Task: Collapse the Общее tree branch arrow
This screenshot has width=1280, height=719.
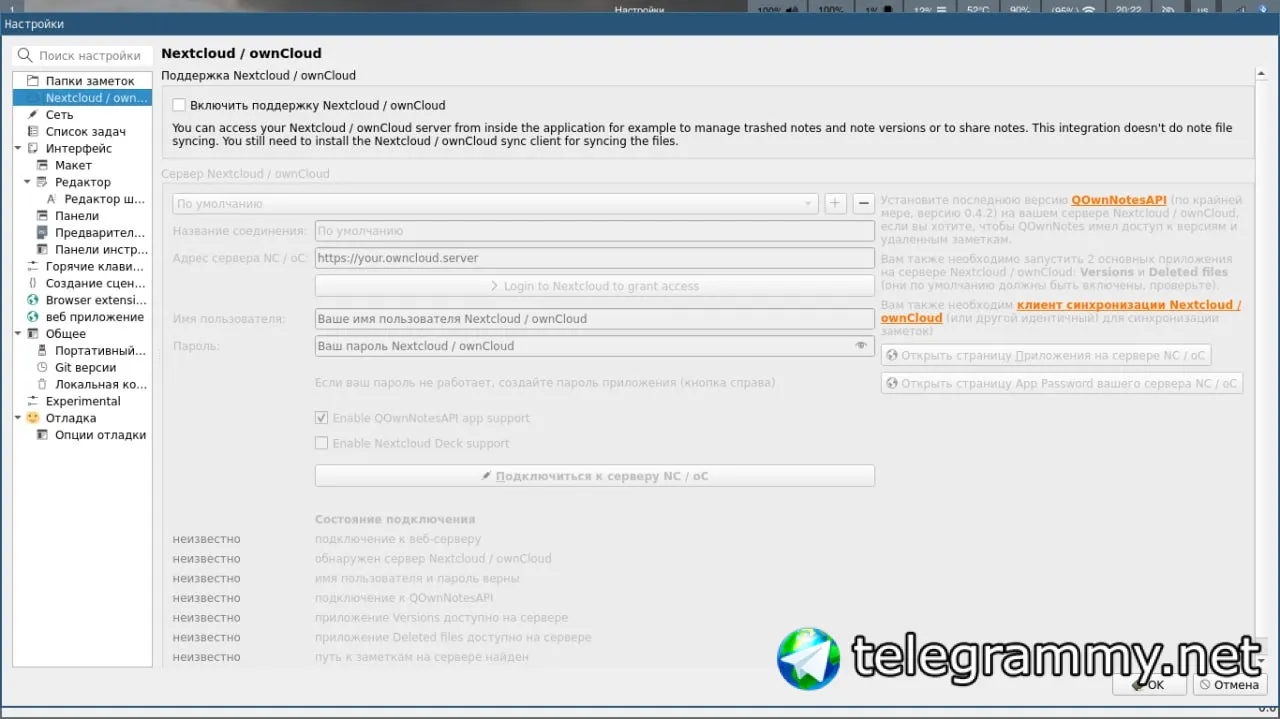Action: point(18,334)
